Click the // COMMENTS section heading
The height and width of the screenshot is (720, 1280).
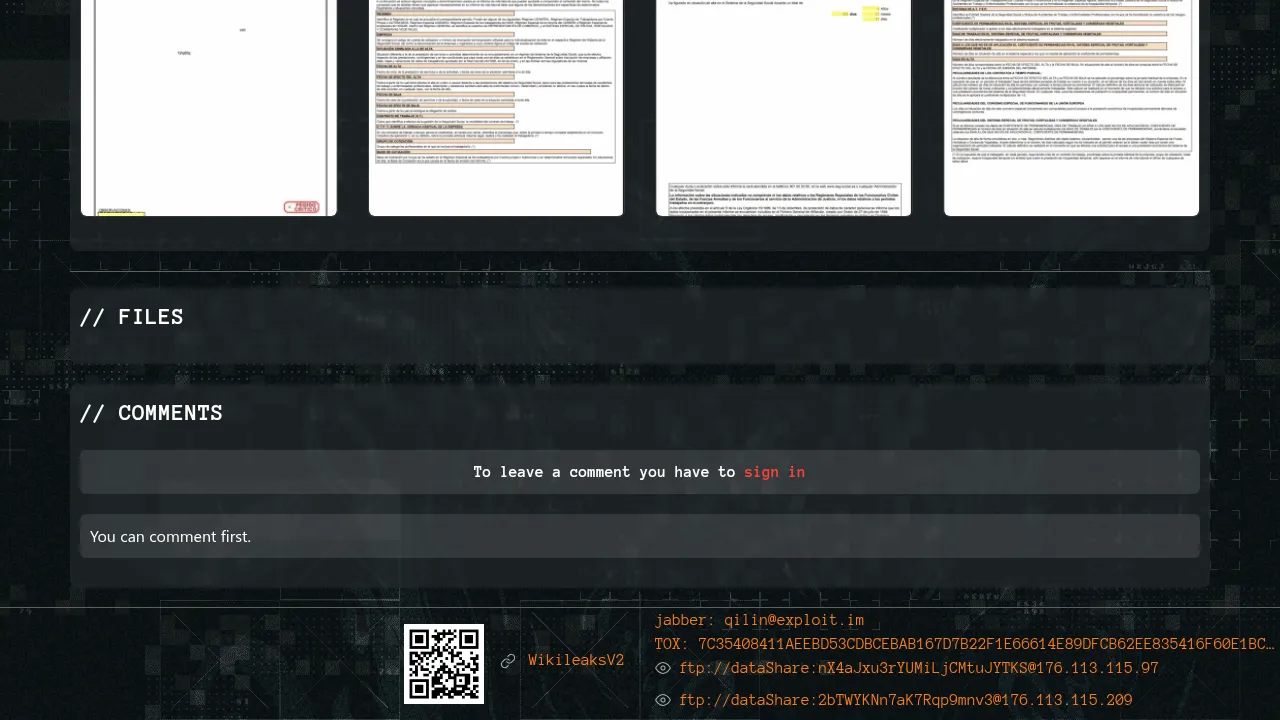[151, 413]
